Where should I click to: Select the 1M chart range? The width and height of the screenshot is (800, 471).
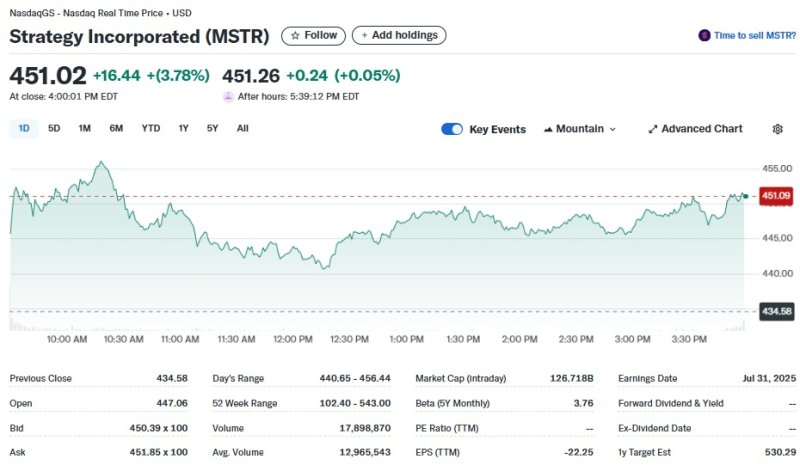click(85, 128)
